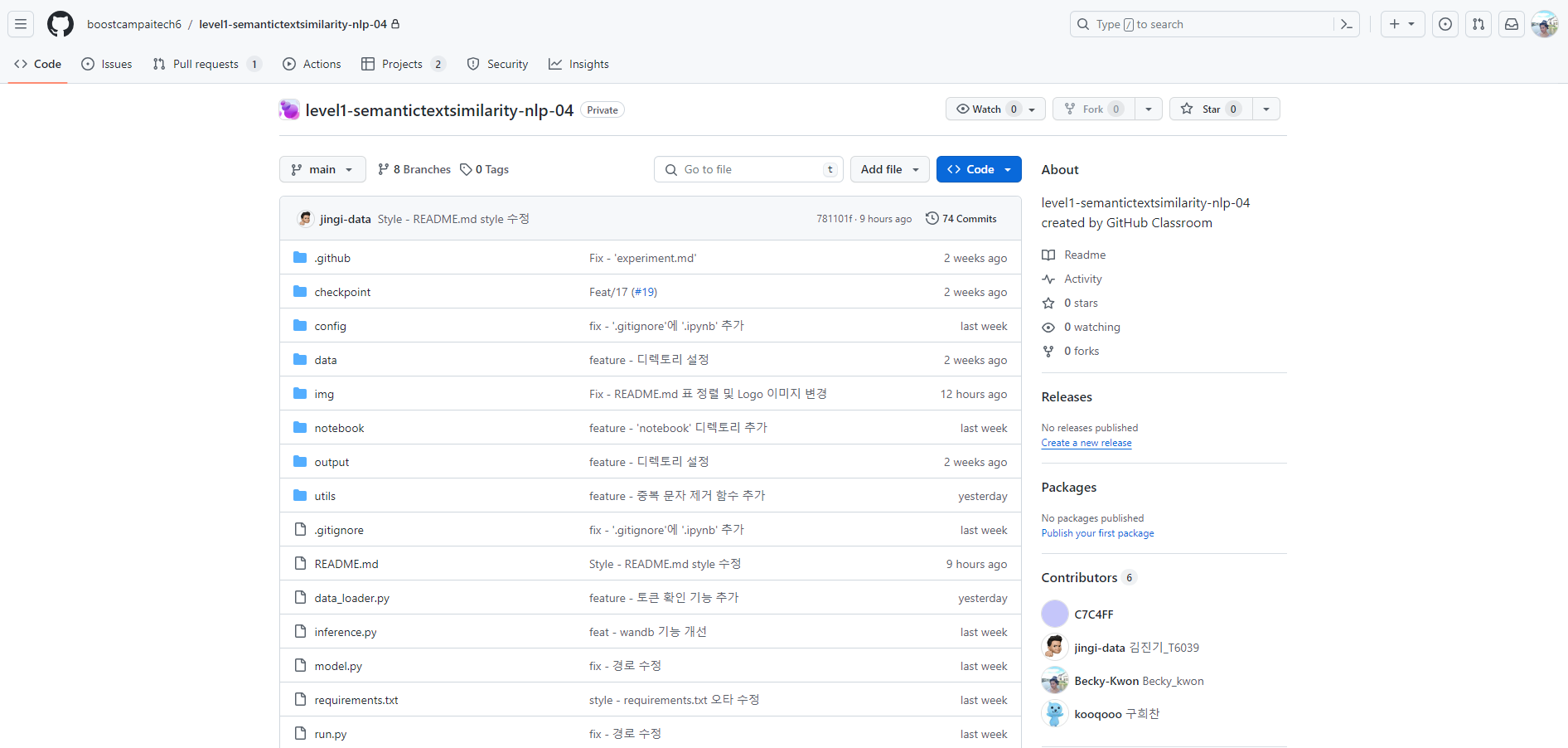1568x748 pixels.
Task: Open 74 Commits history
Action: click(x=961, y=219)
